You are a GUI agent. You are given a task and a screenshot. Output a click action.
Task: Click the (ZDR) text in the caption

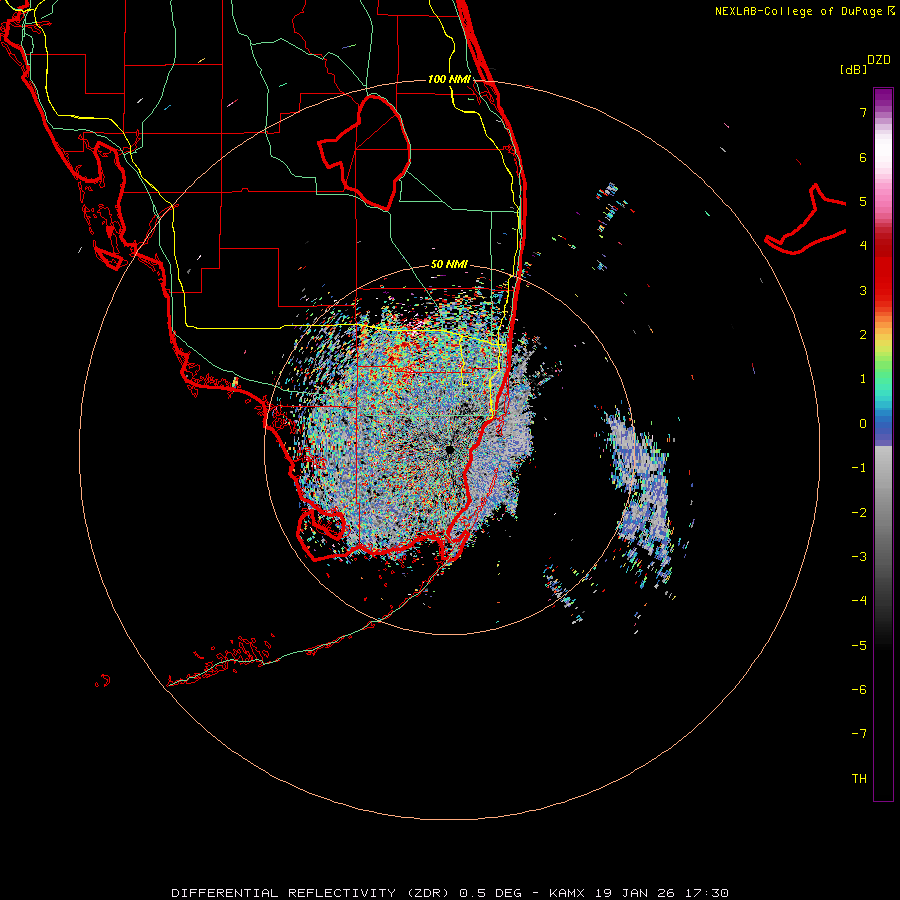[x=428, y=893]
